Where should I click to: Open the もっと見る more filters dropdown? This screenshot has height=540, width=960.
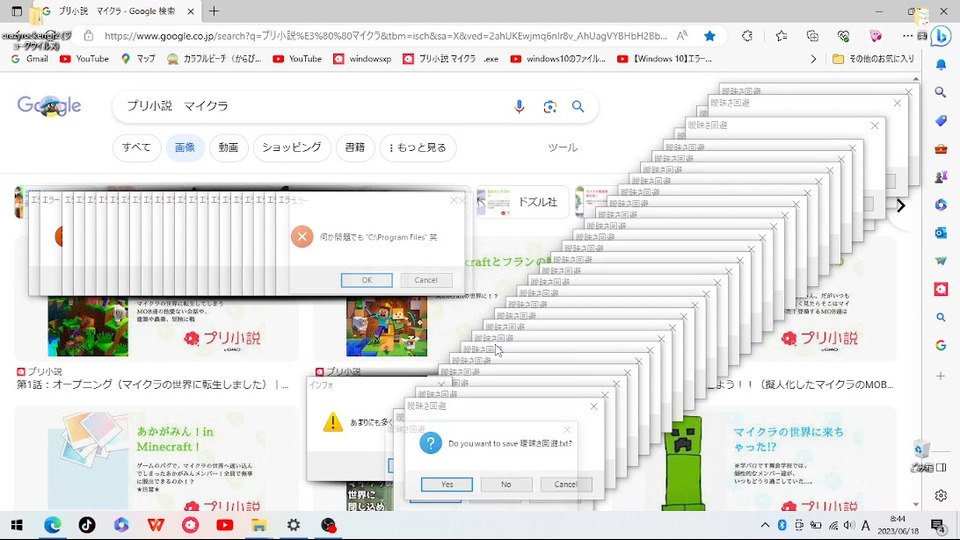coord(418,148)
